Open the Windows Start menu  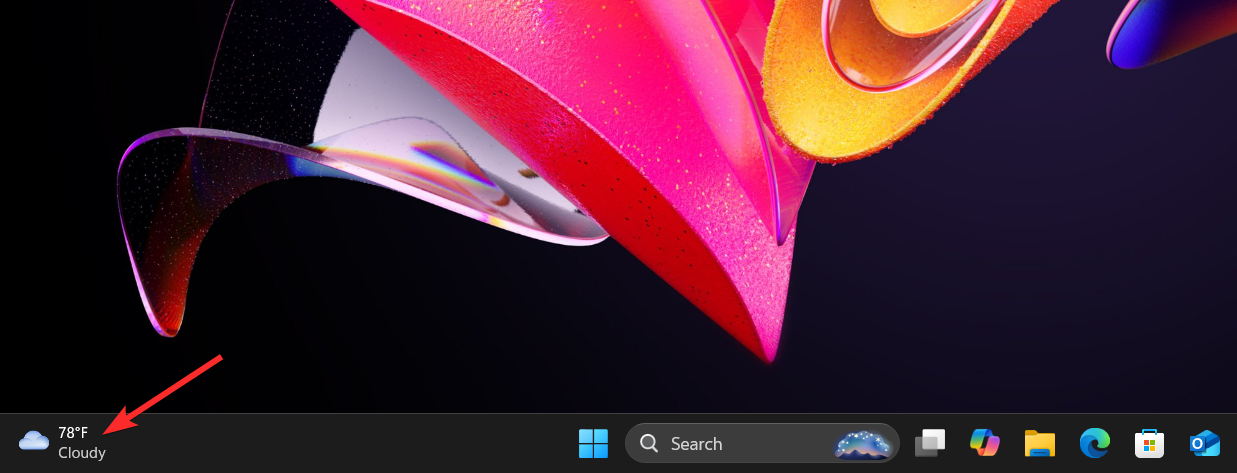pyautogui.click(x=593, y=443)
